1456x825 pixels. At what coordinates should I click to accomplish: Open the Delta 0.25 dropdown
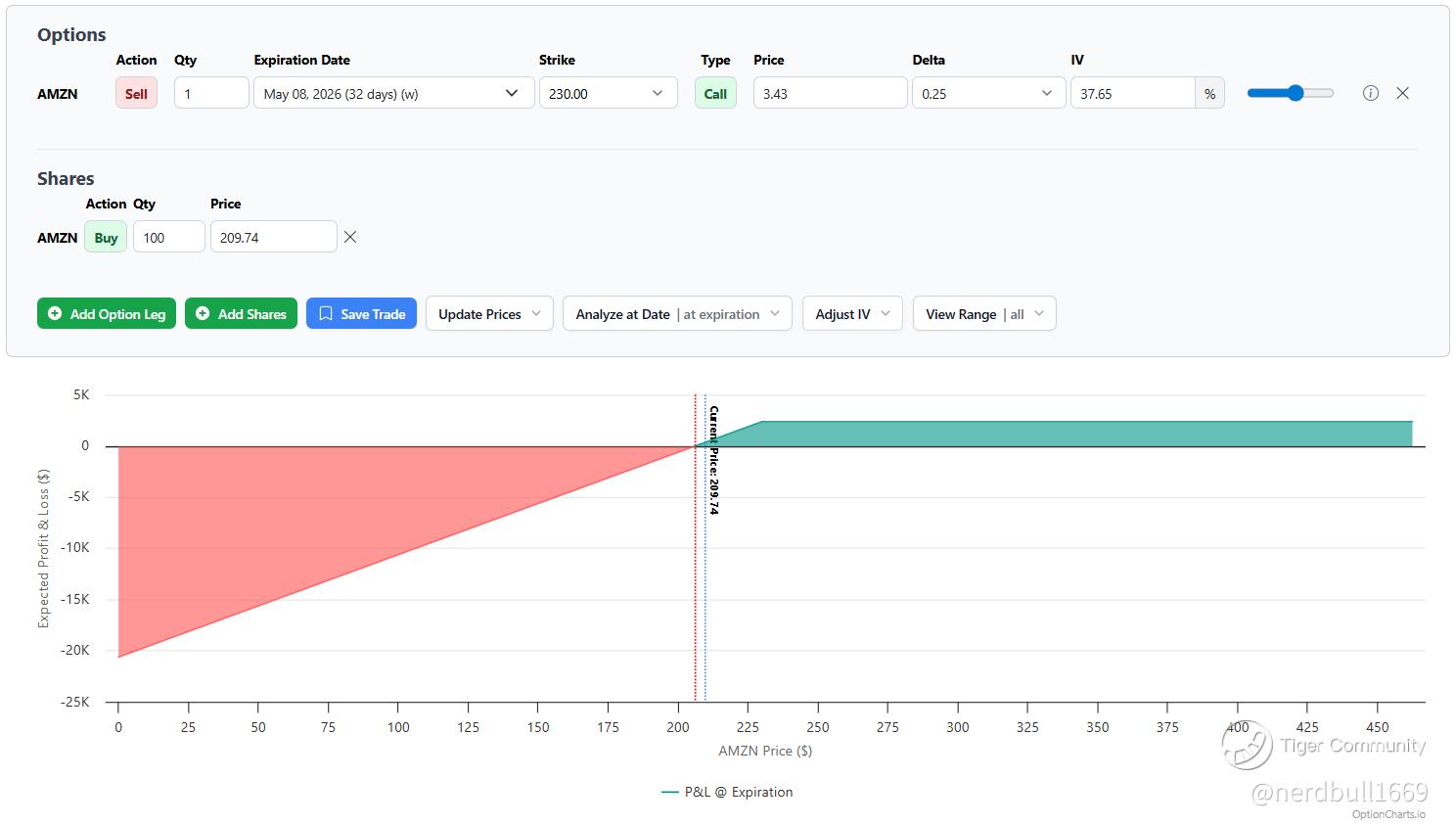pos(988,93)
